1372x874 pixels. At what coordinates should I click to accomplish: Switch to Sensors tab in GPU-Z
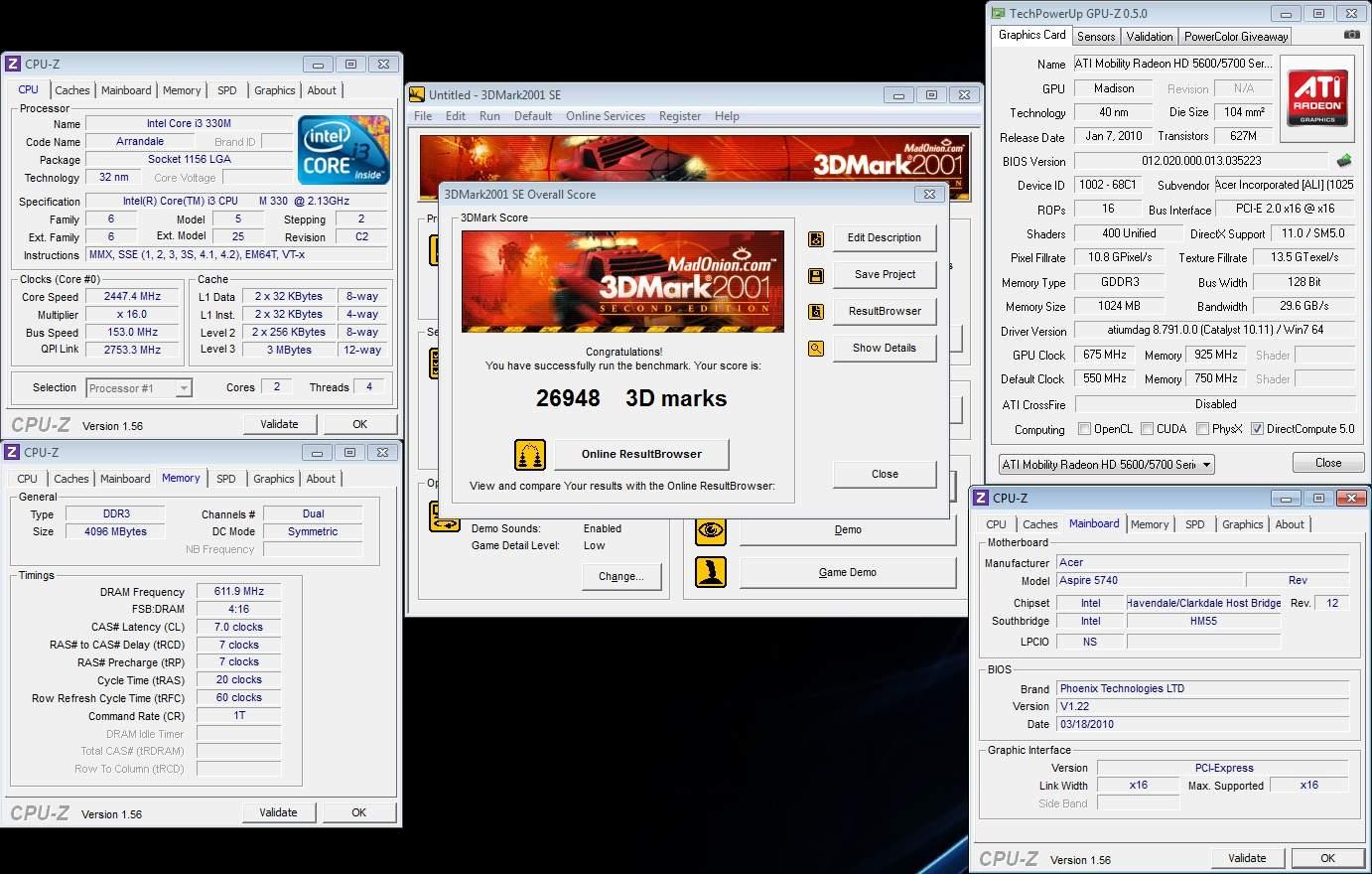(x=1096, y=37)
